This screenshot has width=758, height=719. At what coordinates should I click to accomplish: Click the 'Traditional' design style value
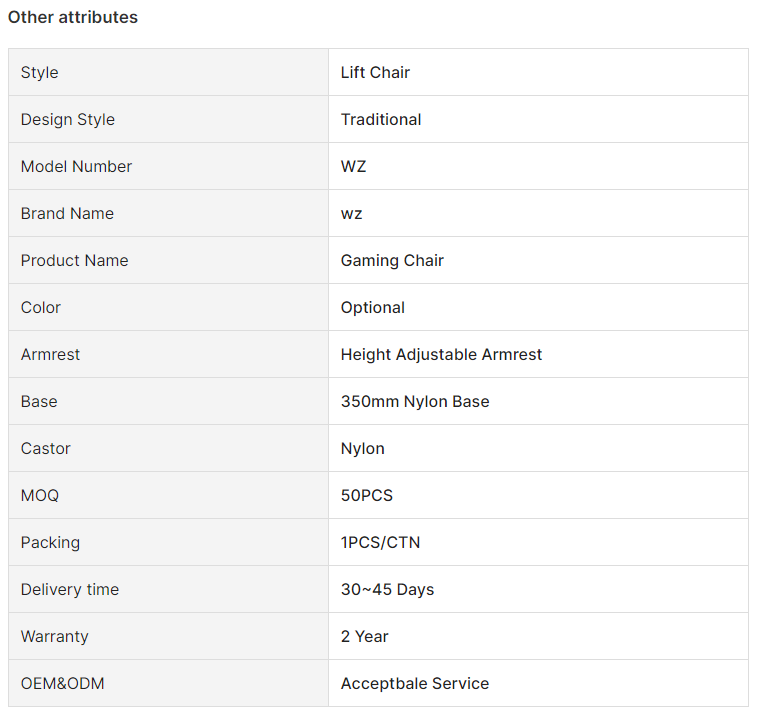[381, 119]
